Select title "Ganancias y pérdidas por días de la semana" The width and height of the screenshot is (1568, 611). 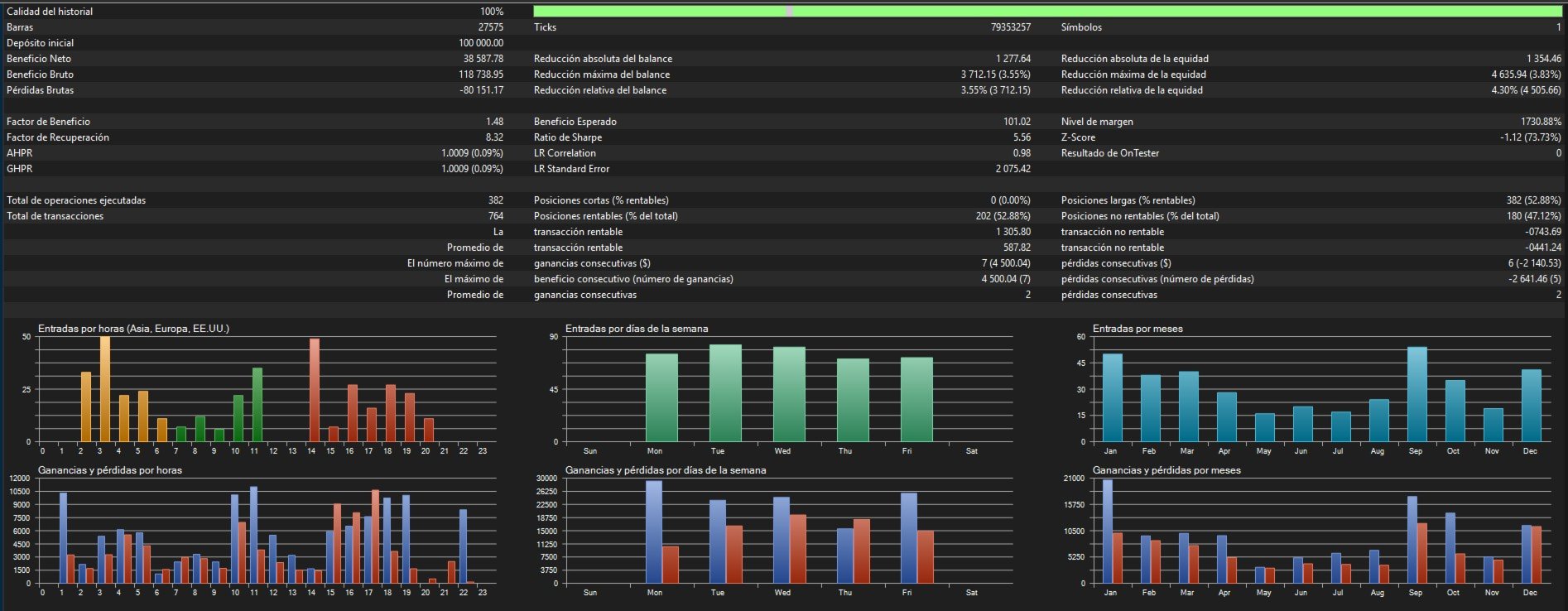pos(666,470)
